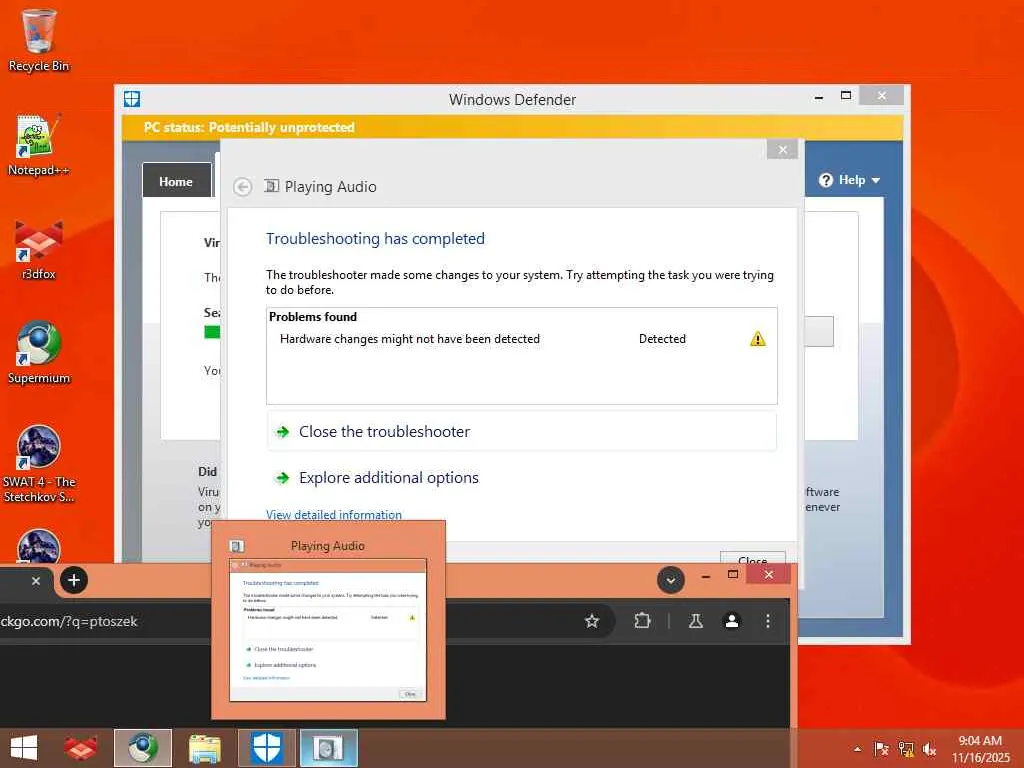Choose Explore additional options

point(521,477)
